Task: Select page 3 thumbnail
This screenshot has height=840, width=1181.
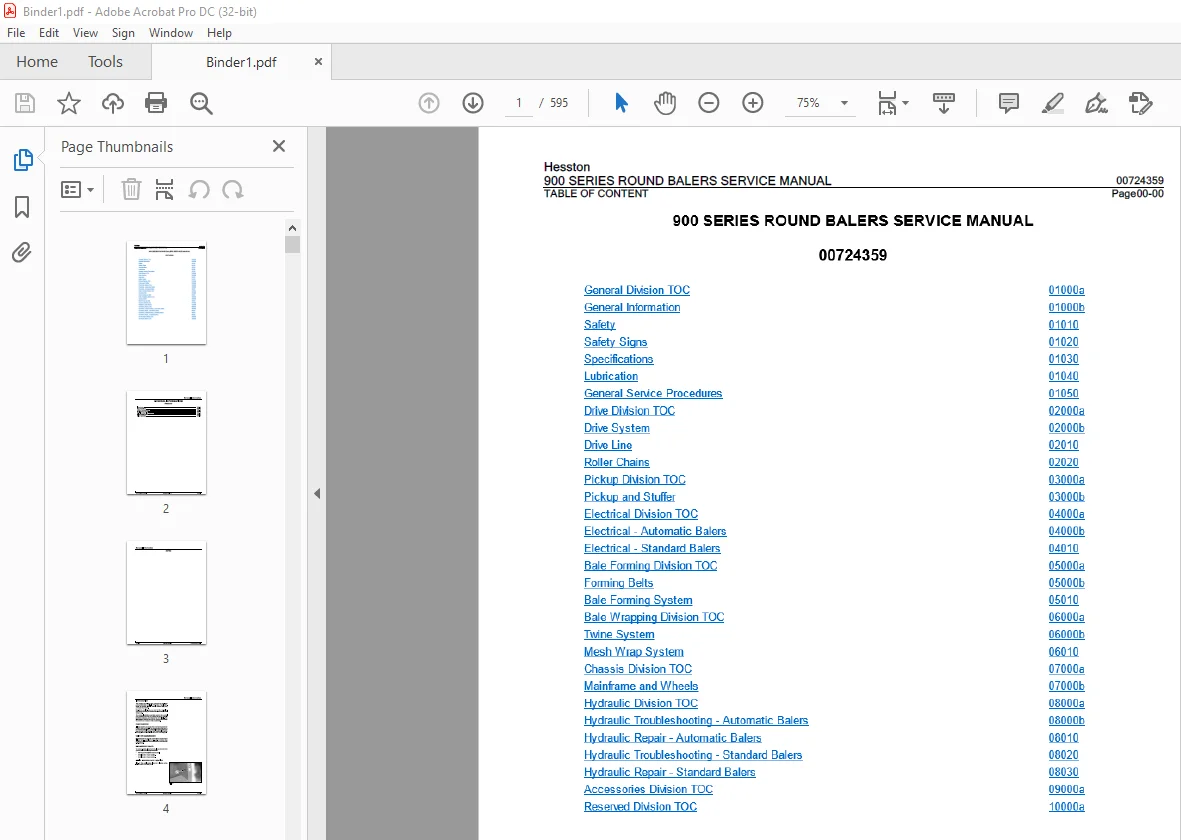Action: coord(166,593)
